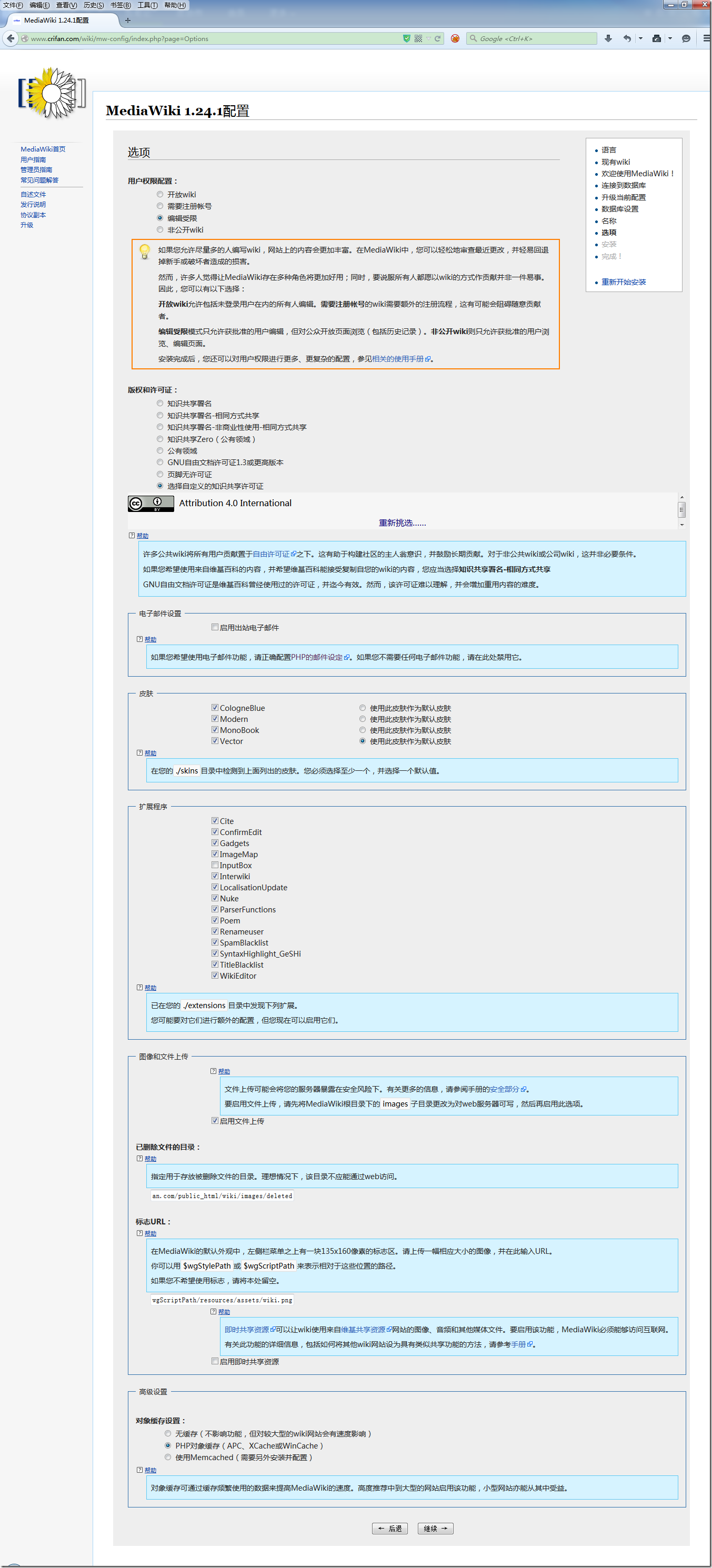712x1568 pixels.
Task: Open the 工具(T) menu
Action: click(147, 5)
